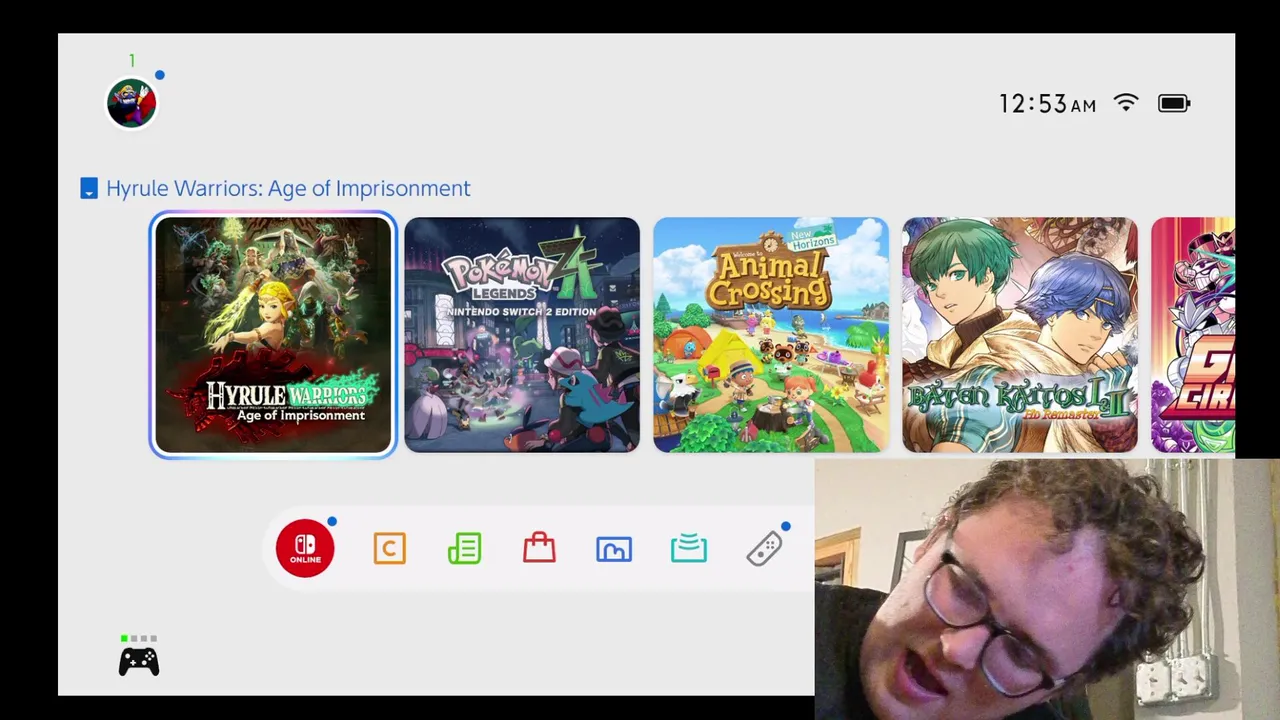Click the game card icon beside title
This screenshot has width=1280, height=720.
(89, 189)
